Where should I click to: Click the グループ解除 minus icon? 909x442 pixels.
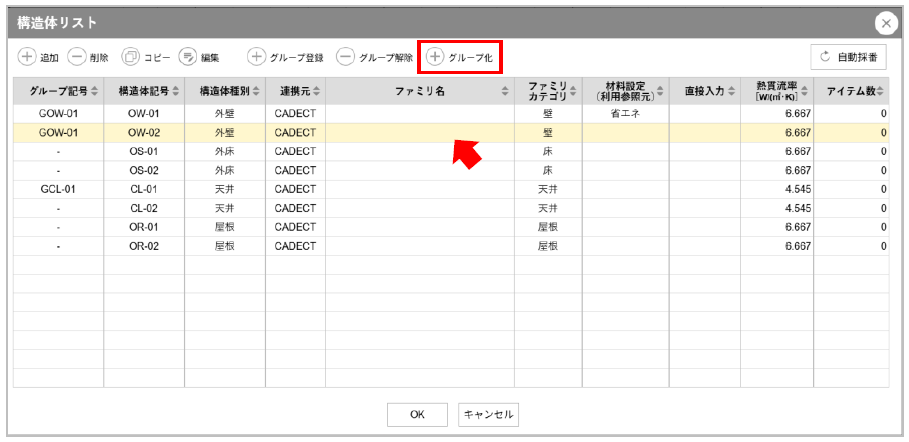pyautogui.click(x=345, y=57)
